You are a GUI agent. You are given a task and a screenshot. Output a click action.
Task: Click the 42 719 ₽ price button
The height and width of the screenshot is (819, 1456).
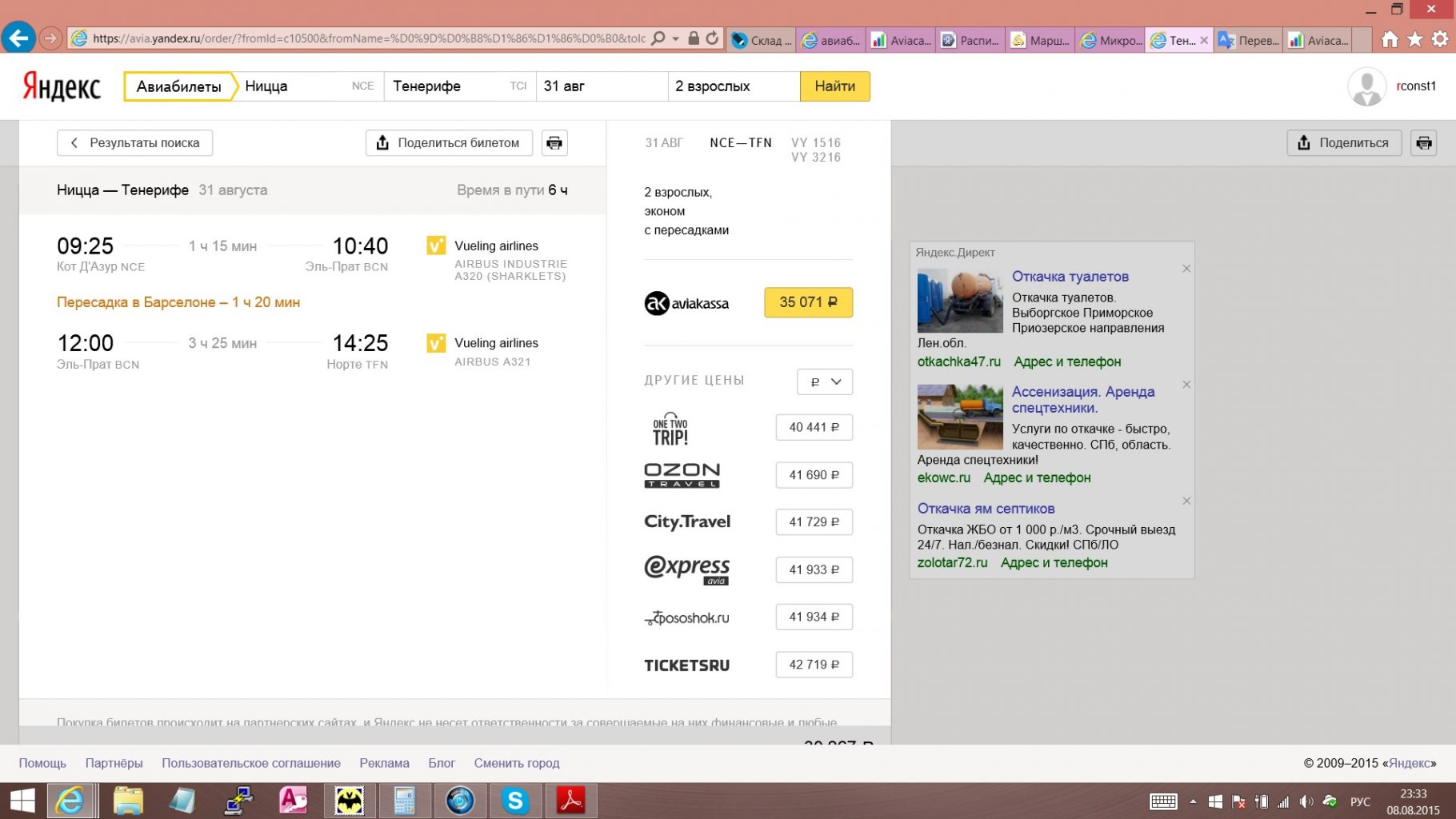[x=814, y=665]
